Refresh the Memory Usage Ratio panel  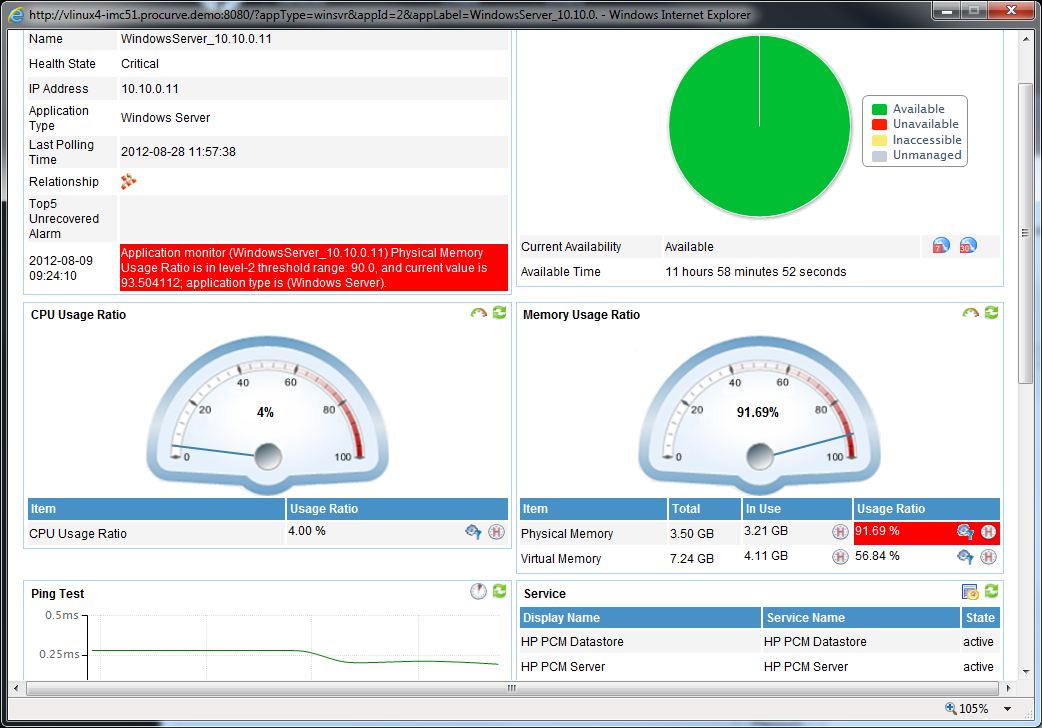(x=990, y=313)
